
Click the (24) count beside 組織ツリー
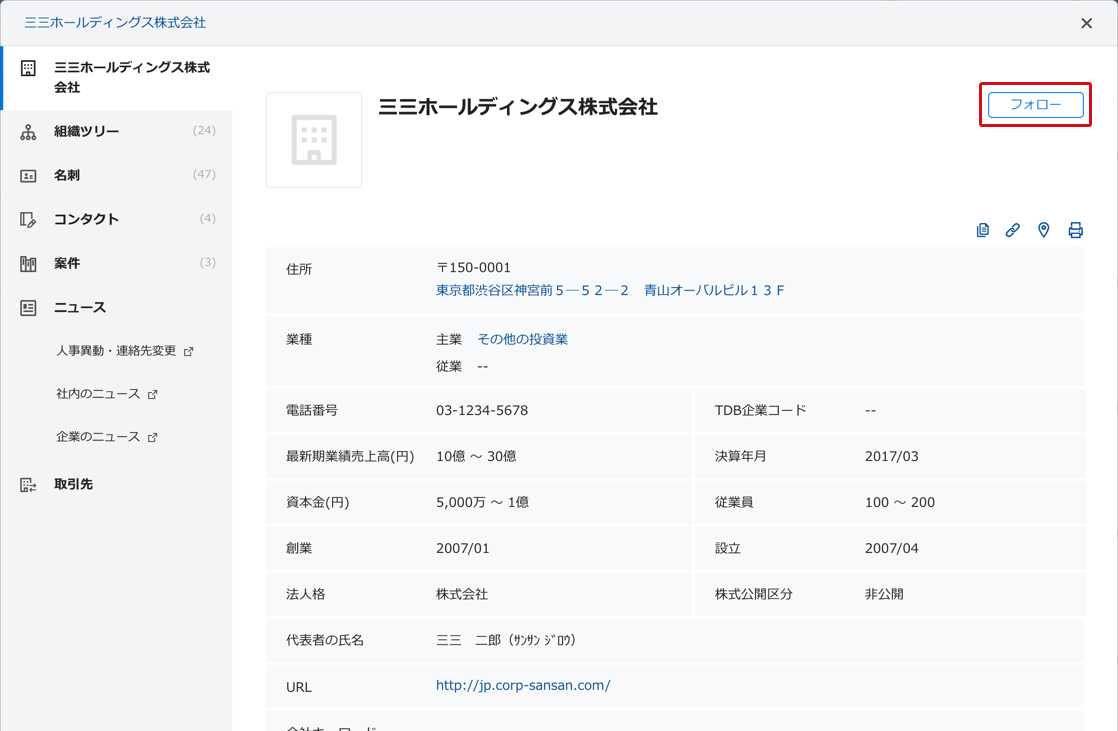(x=204, y=131)
